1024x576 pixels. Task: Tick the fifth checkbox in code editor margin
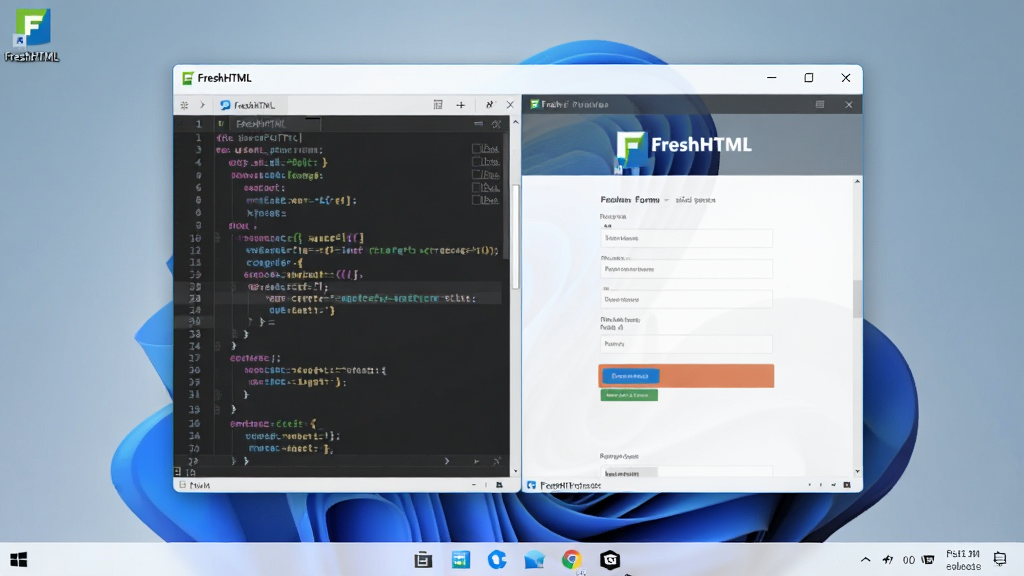point(476,200)
